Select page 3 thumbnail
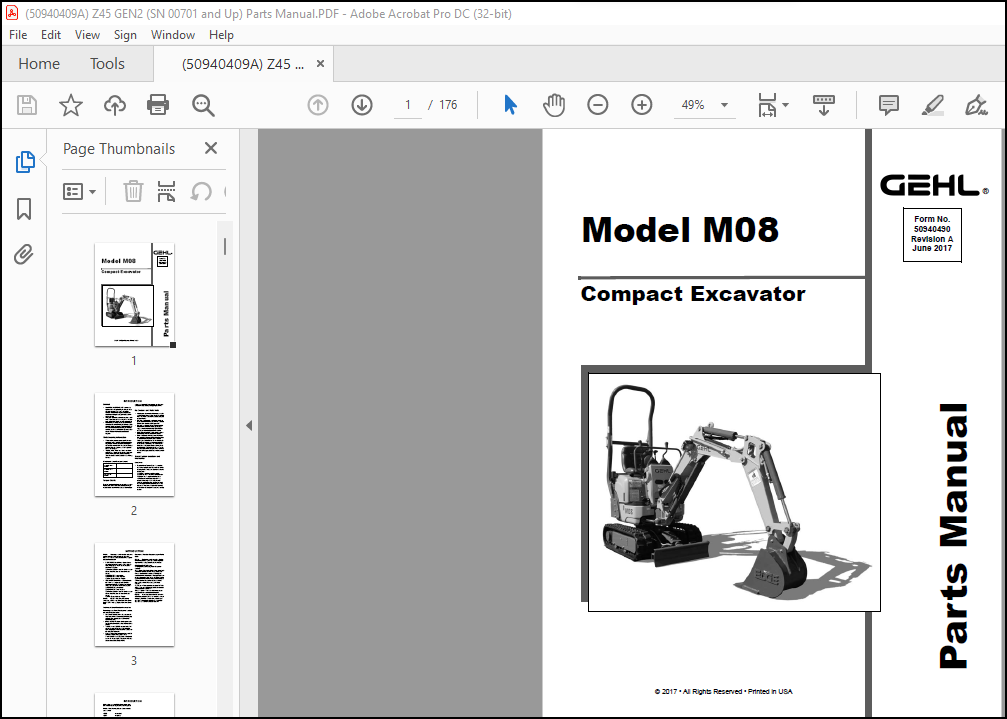1007x719 pixels. click(134, 594)
